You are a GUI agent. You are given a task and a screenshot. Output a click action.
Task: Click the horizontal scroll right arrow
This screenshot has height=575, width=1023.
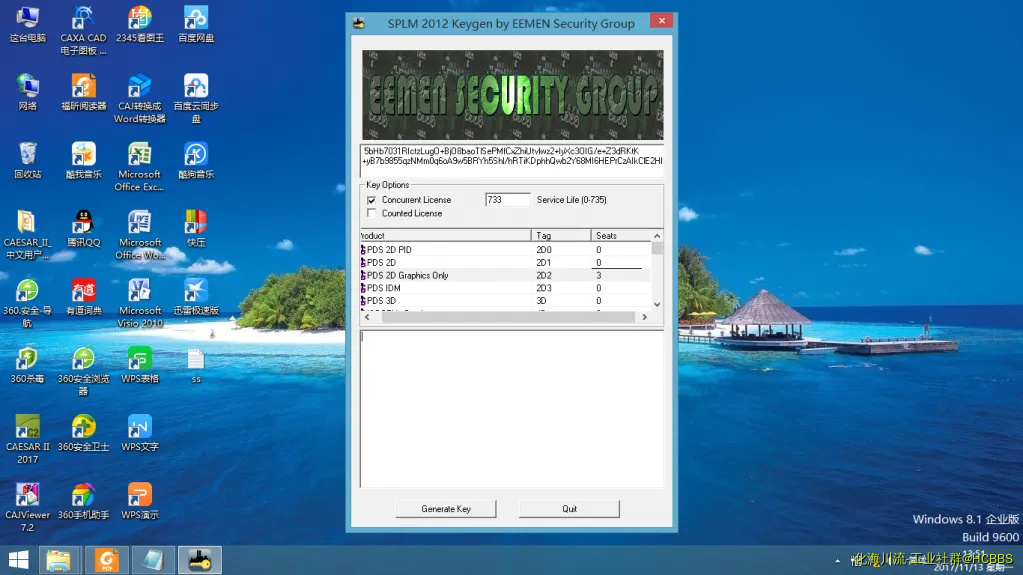pos(645,317)
